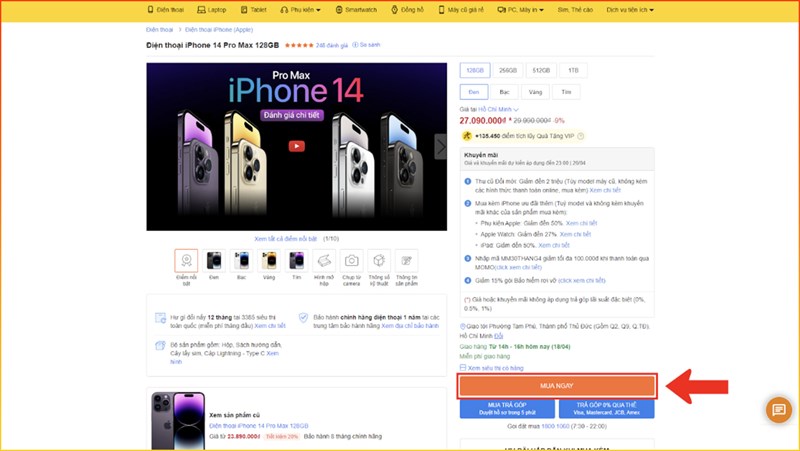Click the MUA NGAY button
The width and height of the screenshot is (800, 451).
pos(557,386)
